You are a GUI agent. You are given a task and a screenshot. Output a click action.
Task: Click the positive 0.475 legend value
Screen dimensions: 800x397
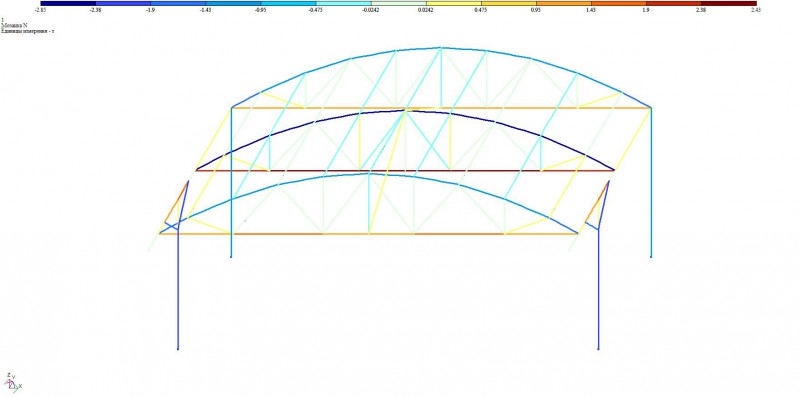click(x=481, y=10)
